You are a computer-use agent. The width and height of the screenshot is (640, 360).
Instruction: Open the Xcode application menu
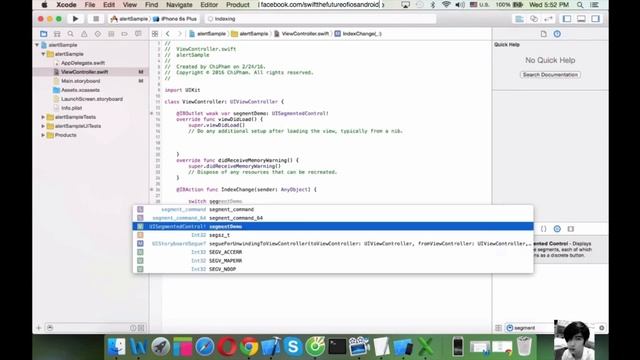tap(66, 5)
